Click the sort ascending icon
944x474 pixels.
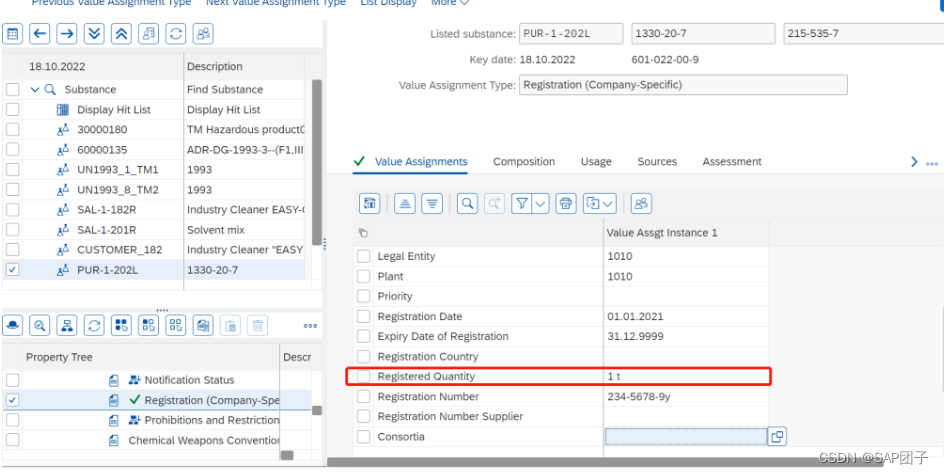pyautogui.click(x=405, y=204)
